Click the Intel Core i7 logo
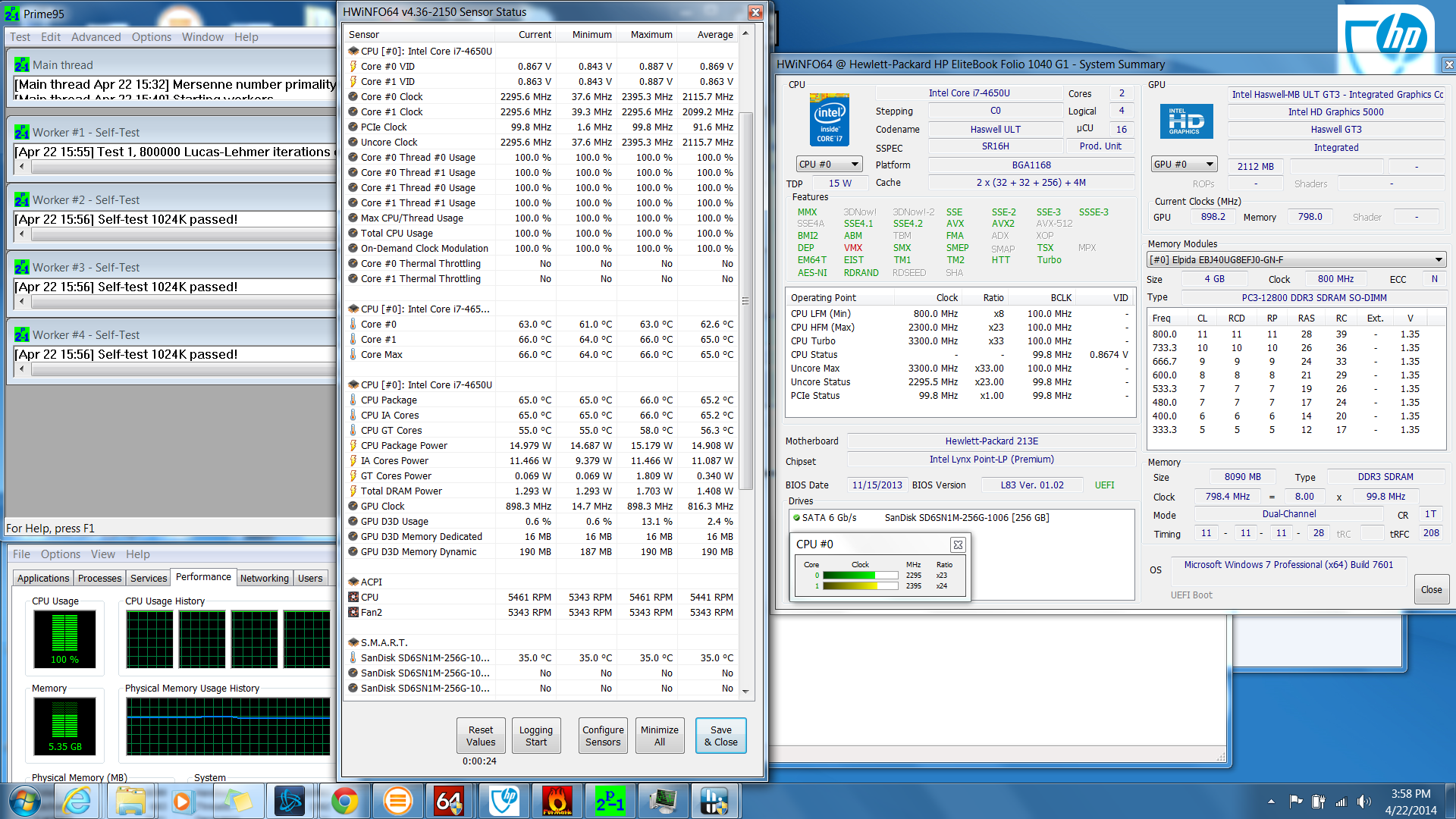Viewport: 1456px width, 819px height. point(829,119)
